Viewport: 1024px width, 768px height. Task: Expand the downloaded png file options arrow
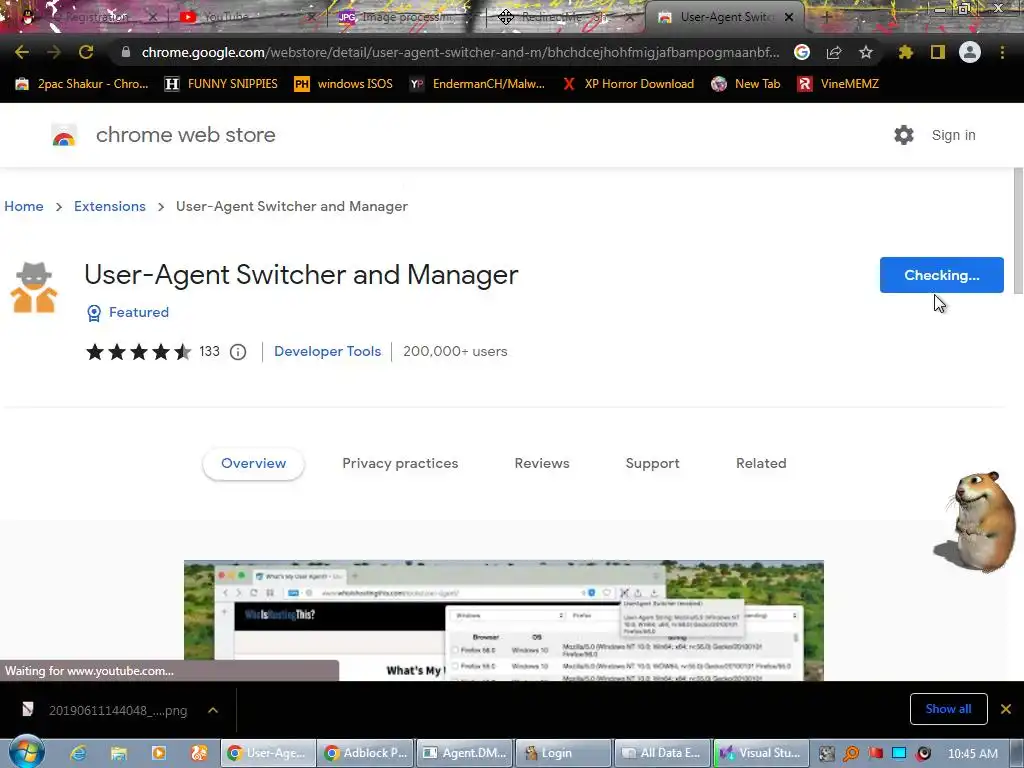(x=213, y=710)
